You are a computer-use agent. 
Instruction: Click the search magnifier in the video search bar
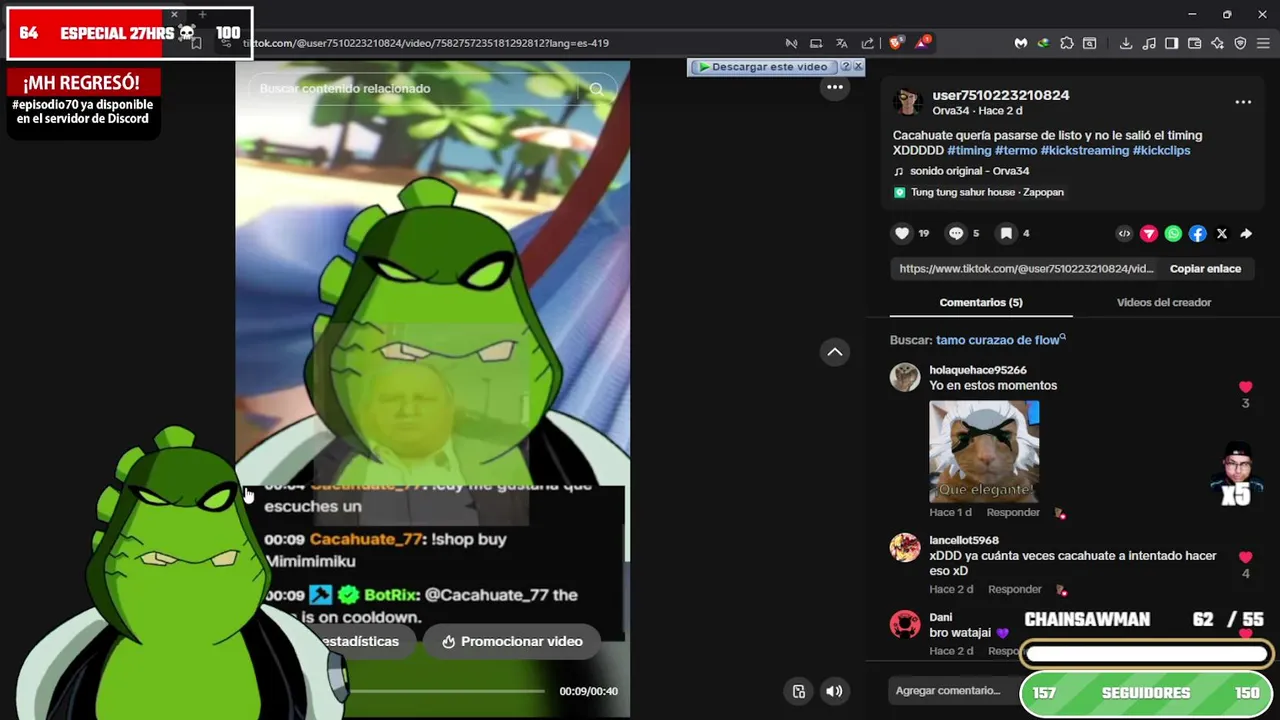tap(596, 89)
